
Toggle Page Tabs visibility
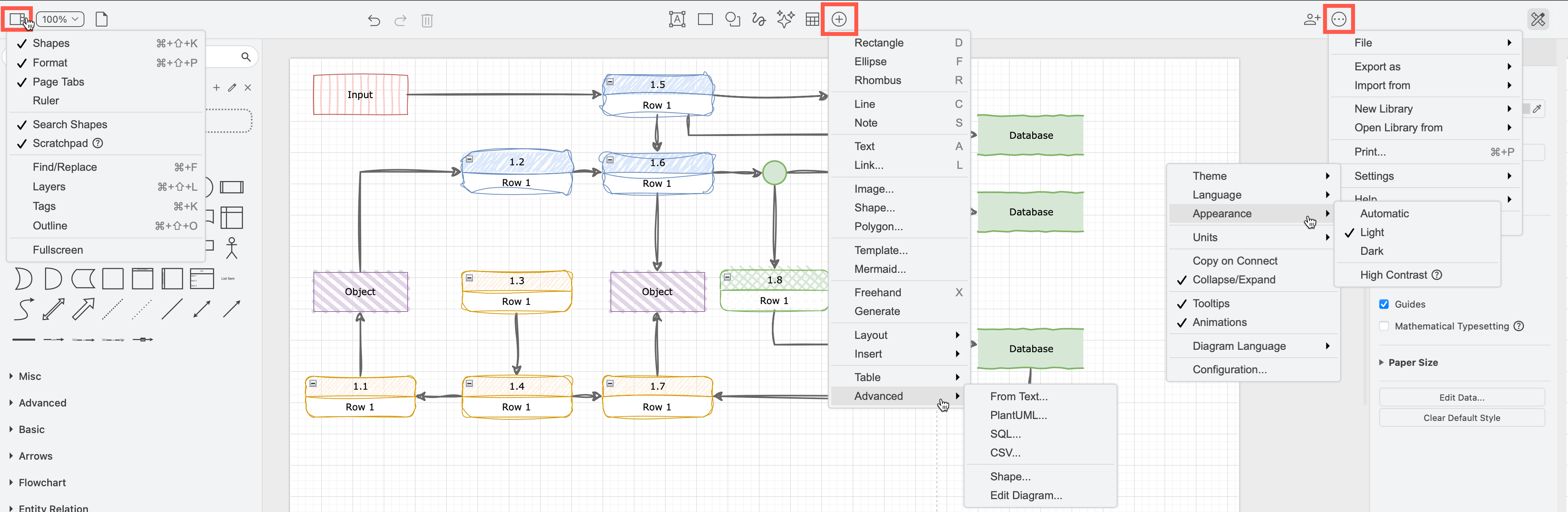click(105, 82)
